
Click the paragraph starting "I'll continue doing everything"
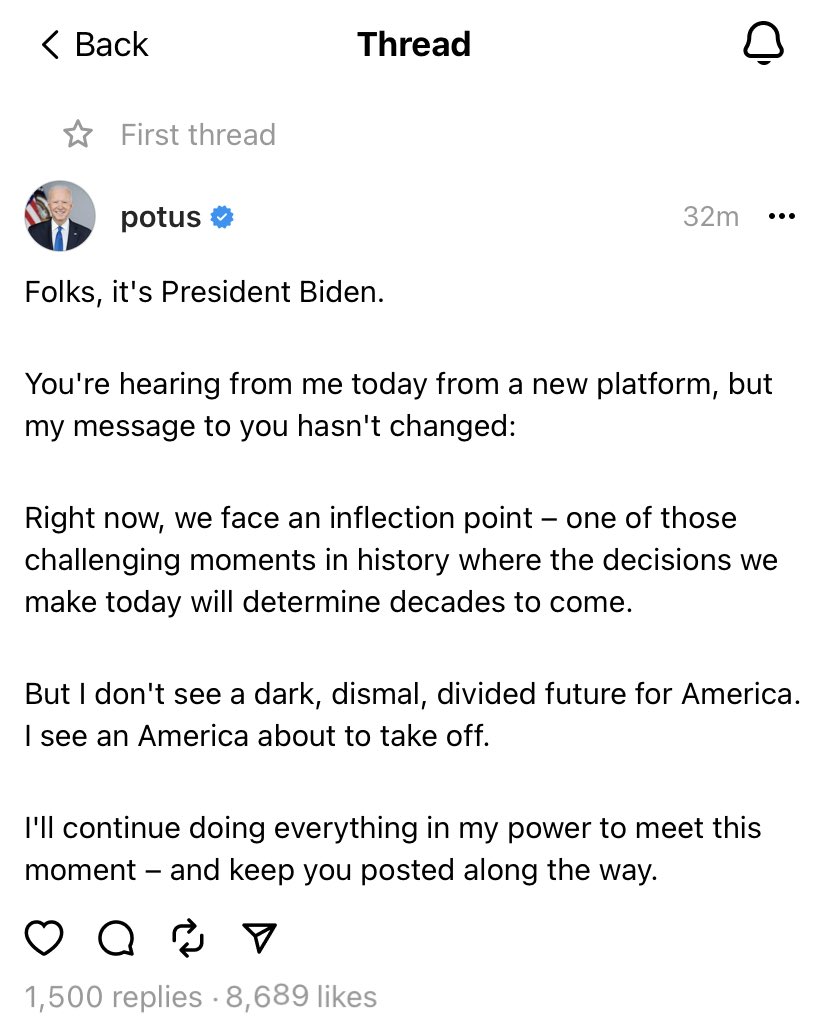(x=392, y=849)
